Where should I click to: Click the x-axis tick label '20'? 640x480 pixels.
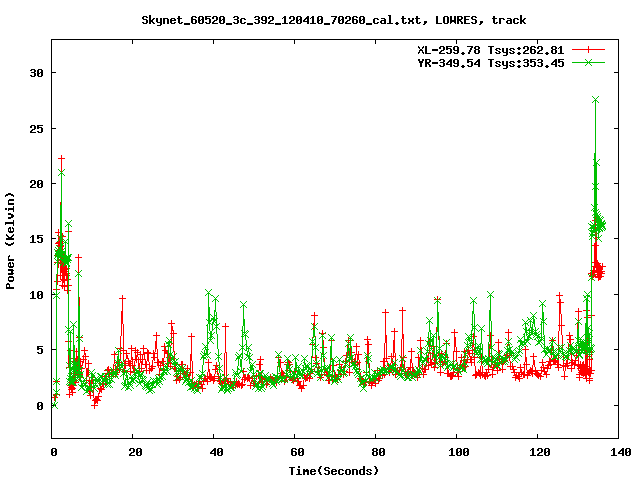[x=135, y=452]
